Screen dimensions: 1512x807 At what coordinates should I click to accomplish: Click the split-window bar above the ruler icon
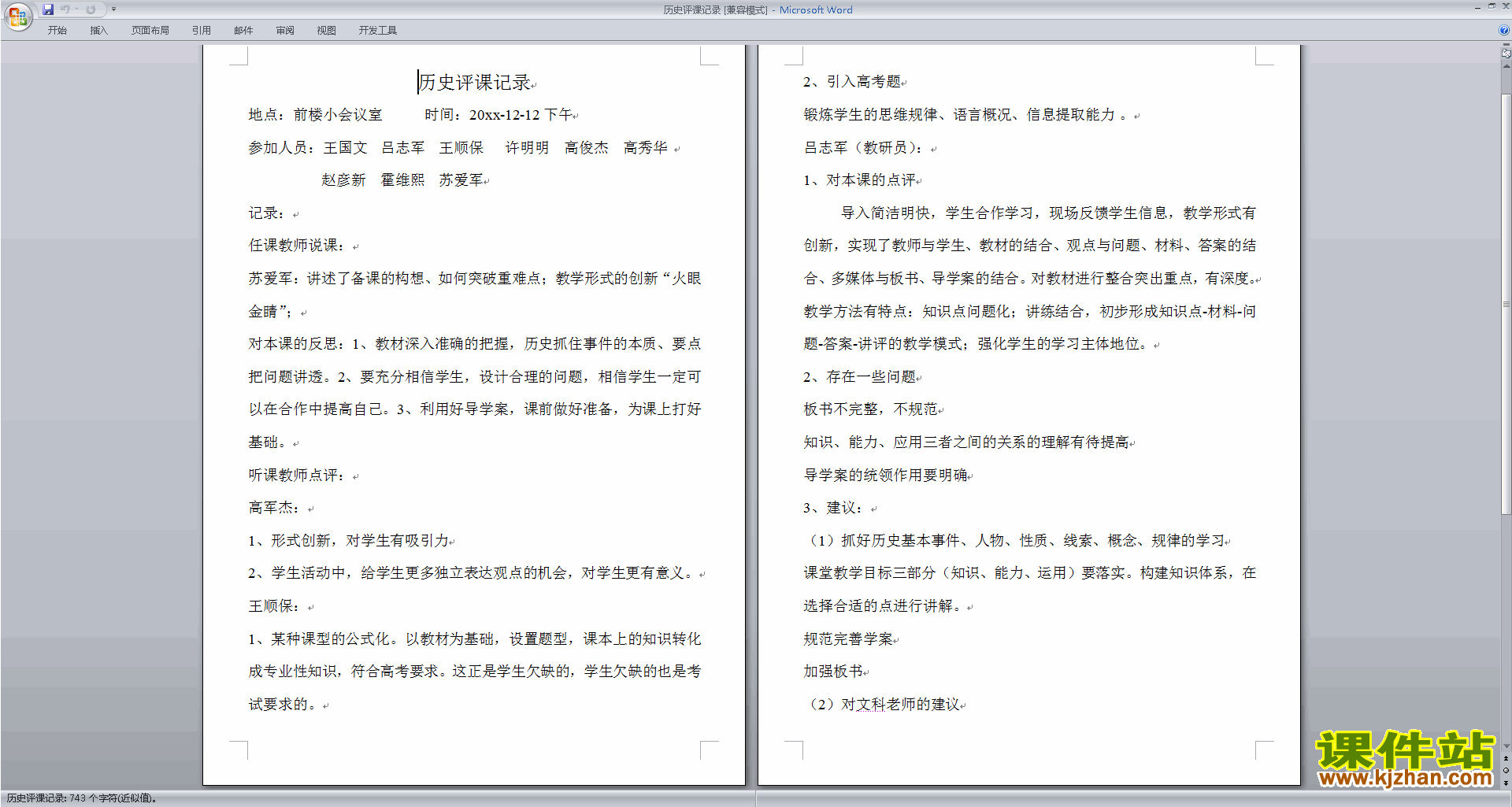1506,46
